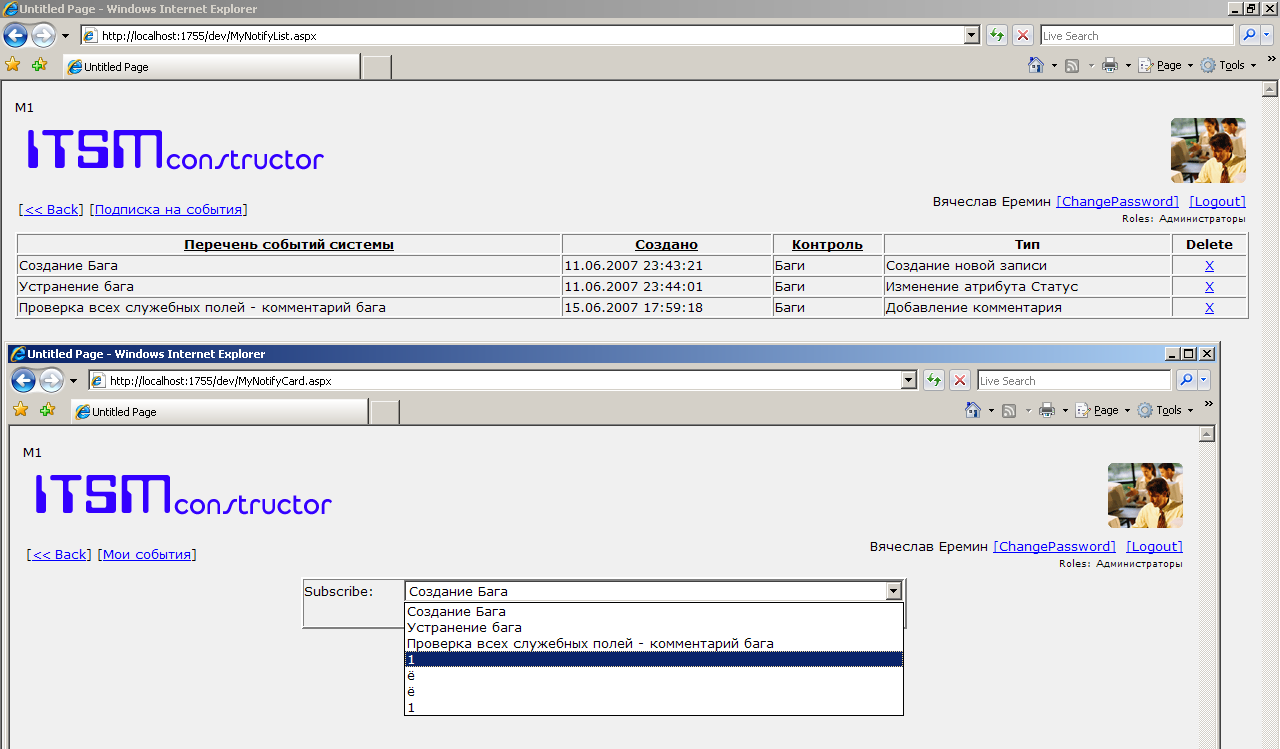Go back in the MyNotifyCard browser window
Viewport: 1280px width, 749px height.
[23, 380]
